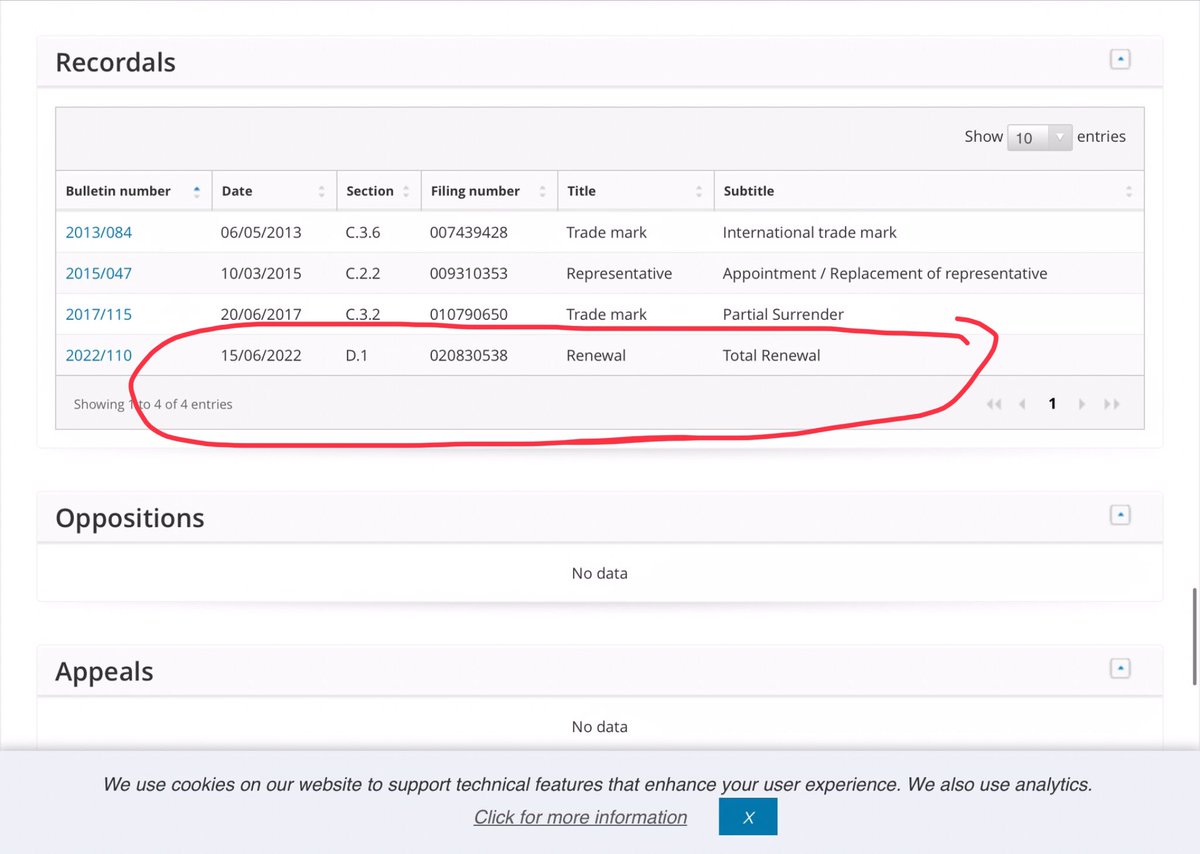The height and width of the screenshot is (854, 1200).
Task: Click section cell C.3.6
Action: click(x=364, y=232)
